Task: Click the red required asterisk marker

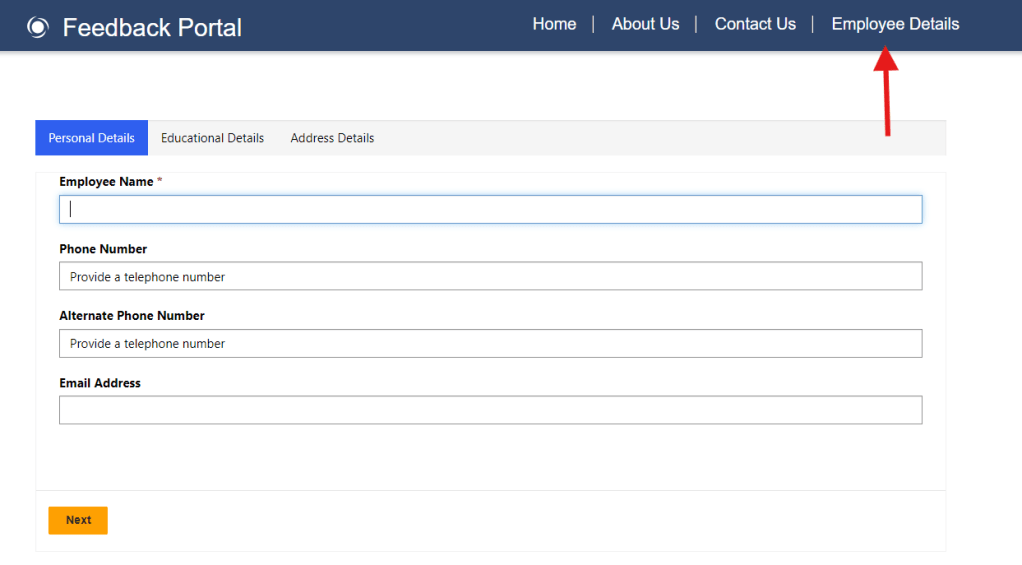Action: 160,181
